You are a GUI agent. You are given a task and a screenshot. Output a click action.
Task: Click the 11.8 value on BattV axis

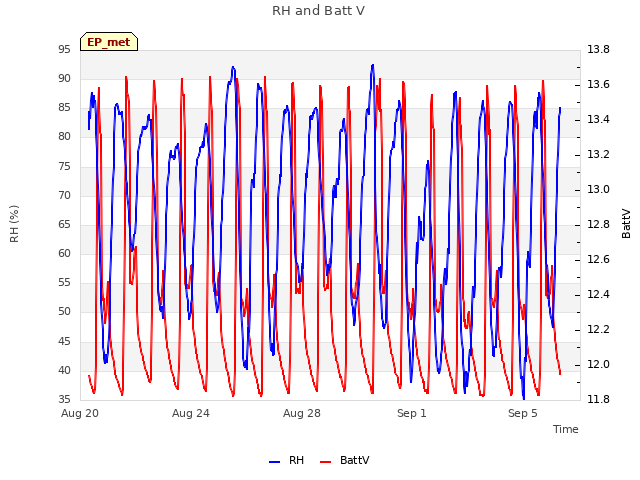(598, 399)
